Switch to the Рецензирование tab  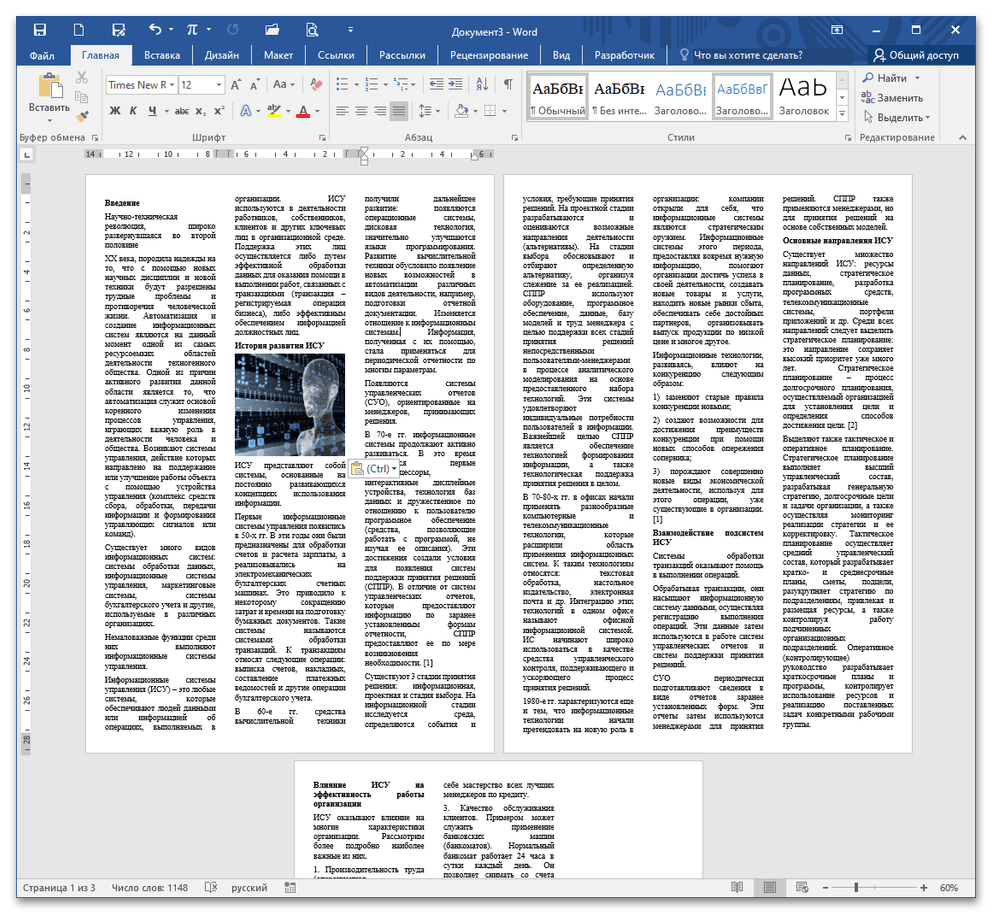coord(489,55)
